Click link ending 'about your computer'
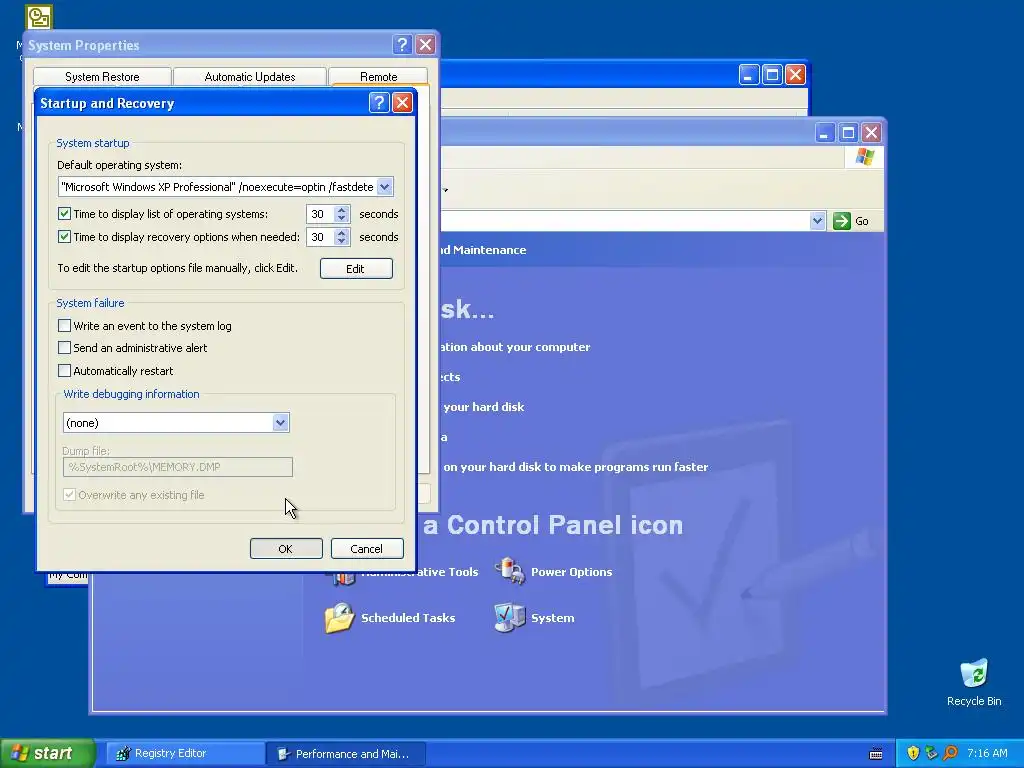Image resolution: width=1024 pixels, height=768 pixels. (515, 347)
